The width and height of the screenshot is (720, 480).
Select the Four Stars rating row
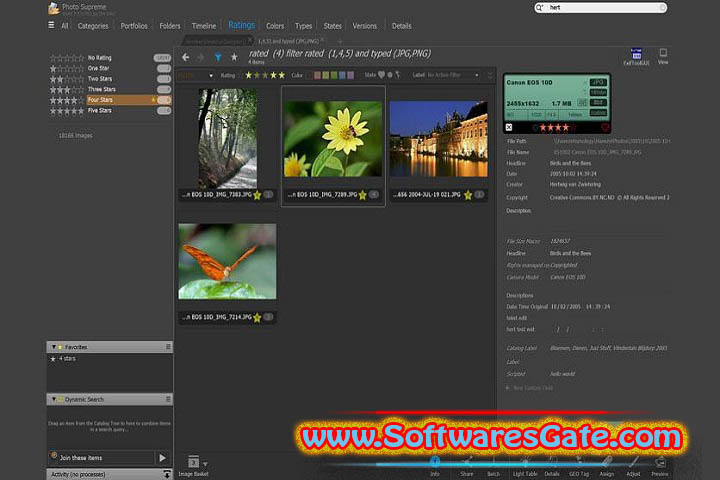(x=110, y=100)
